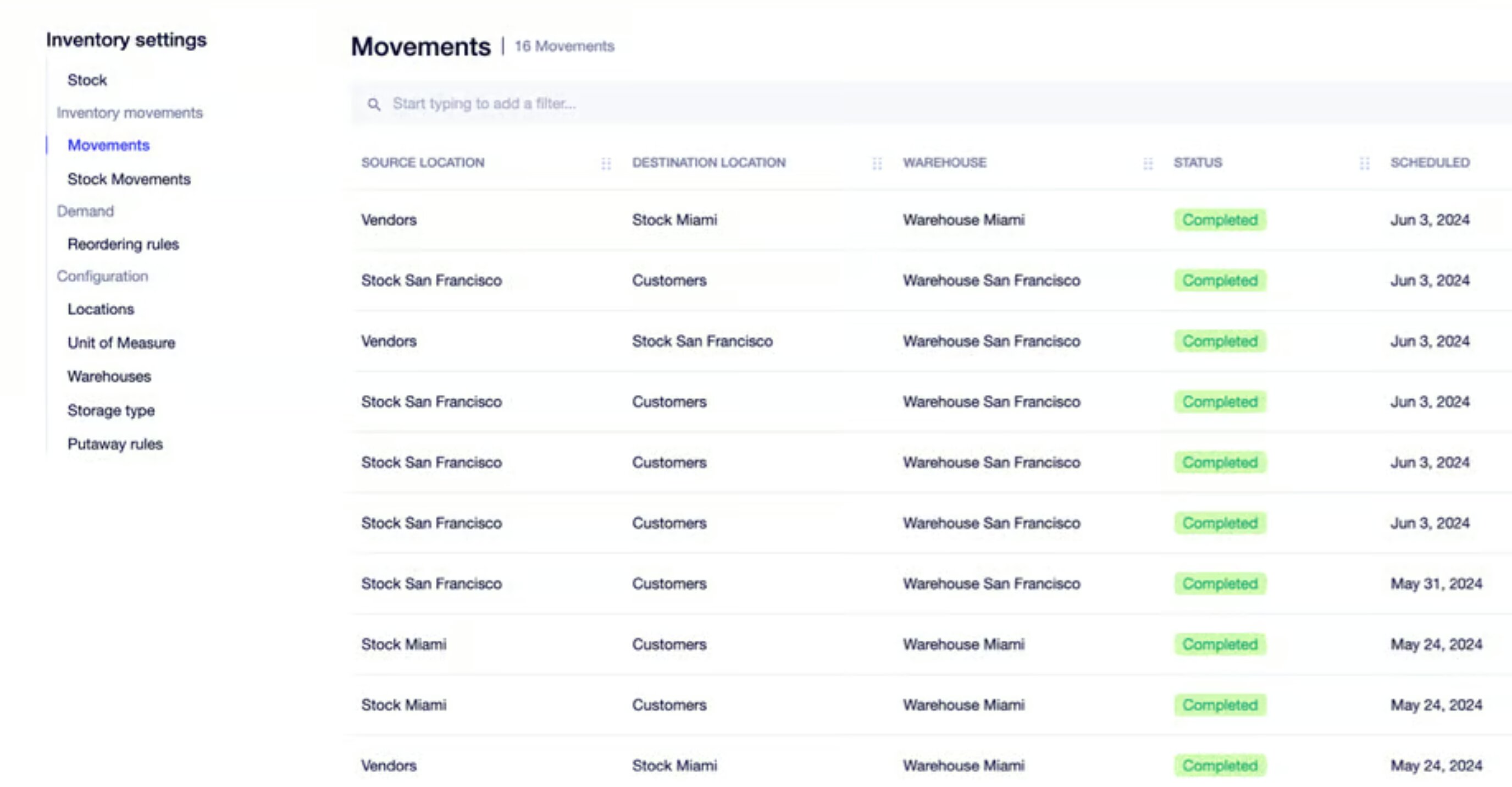Click the Warehouse column drag handle
The height and width of the screenshot is (787, 1512).
pos(1148,163)
